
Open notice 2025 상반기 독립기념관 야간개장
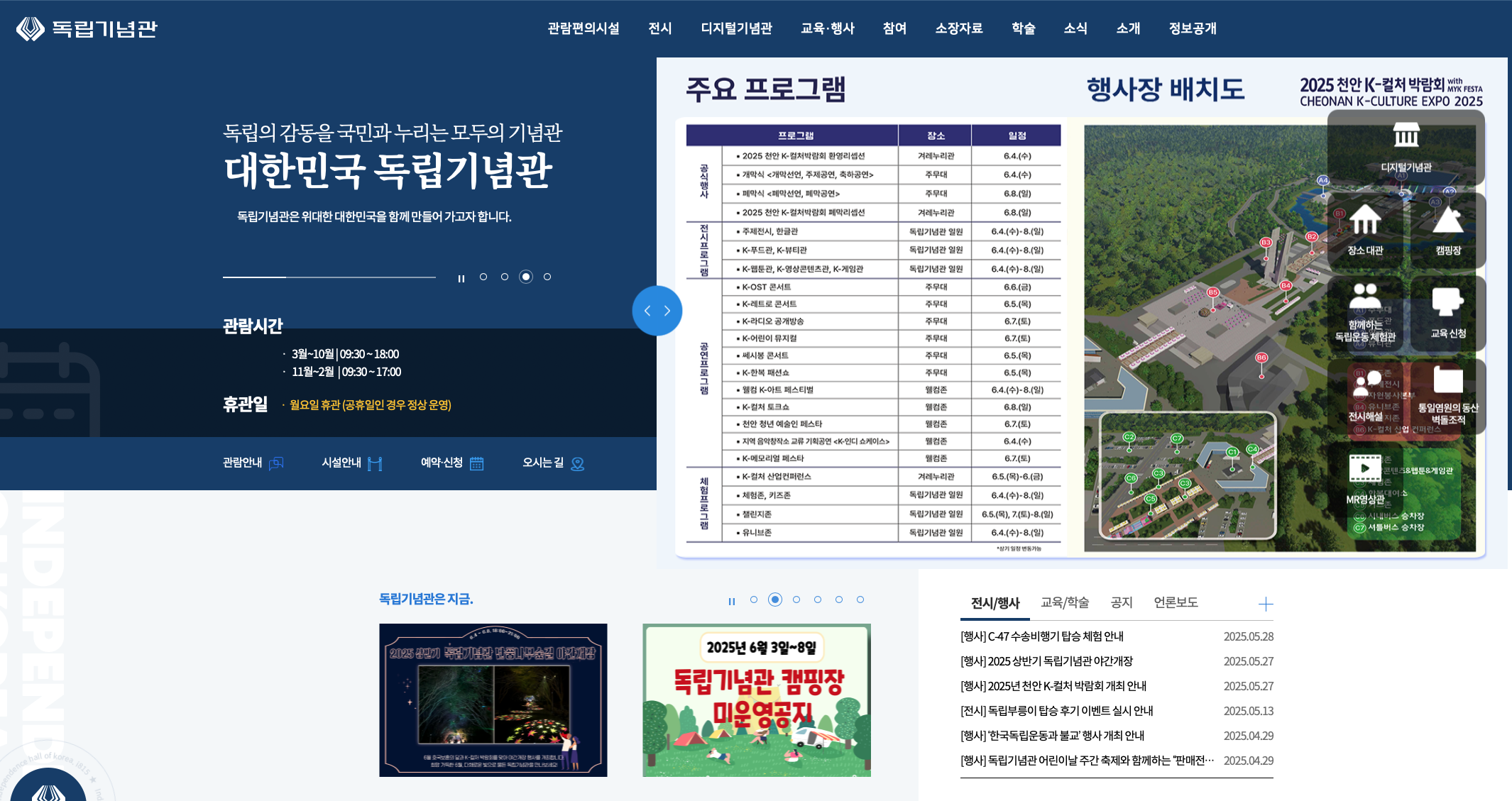[1046, 661]
